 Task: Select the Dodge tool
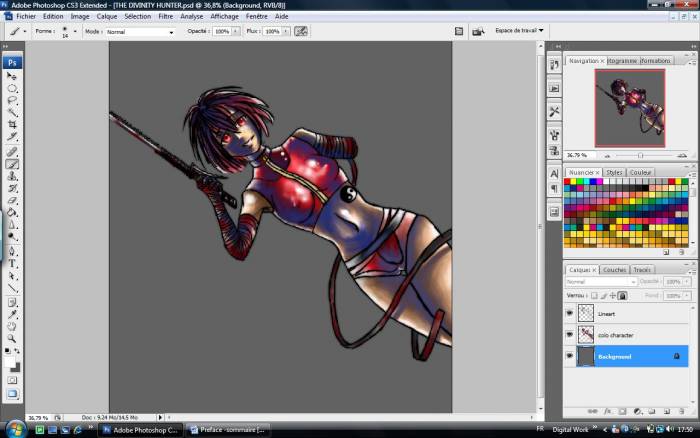click(x=12, y=237)
